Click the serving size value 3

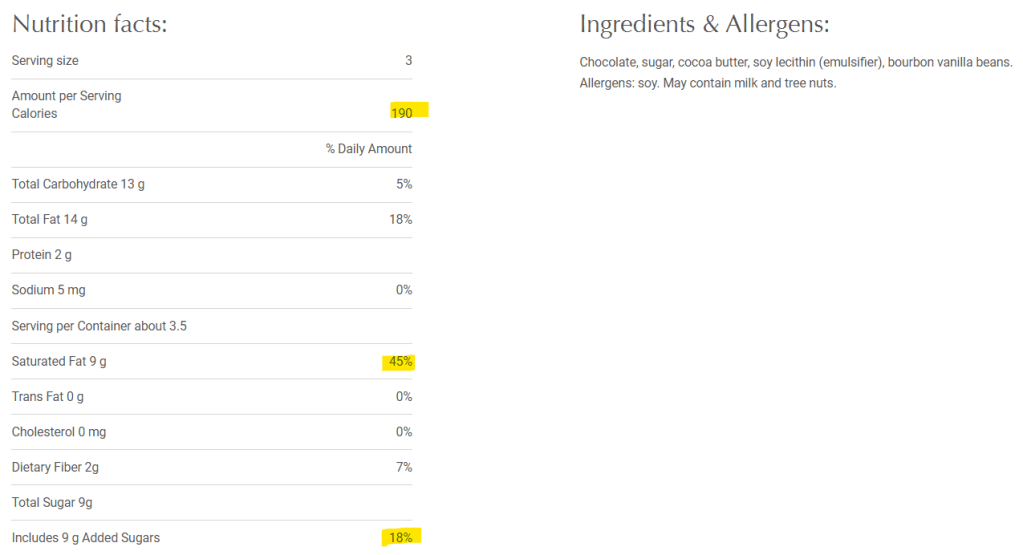[408, 61]
